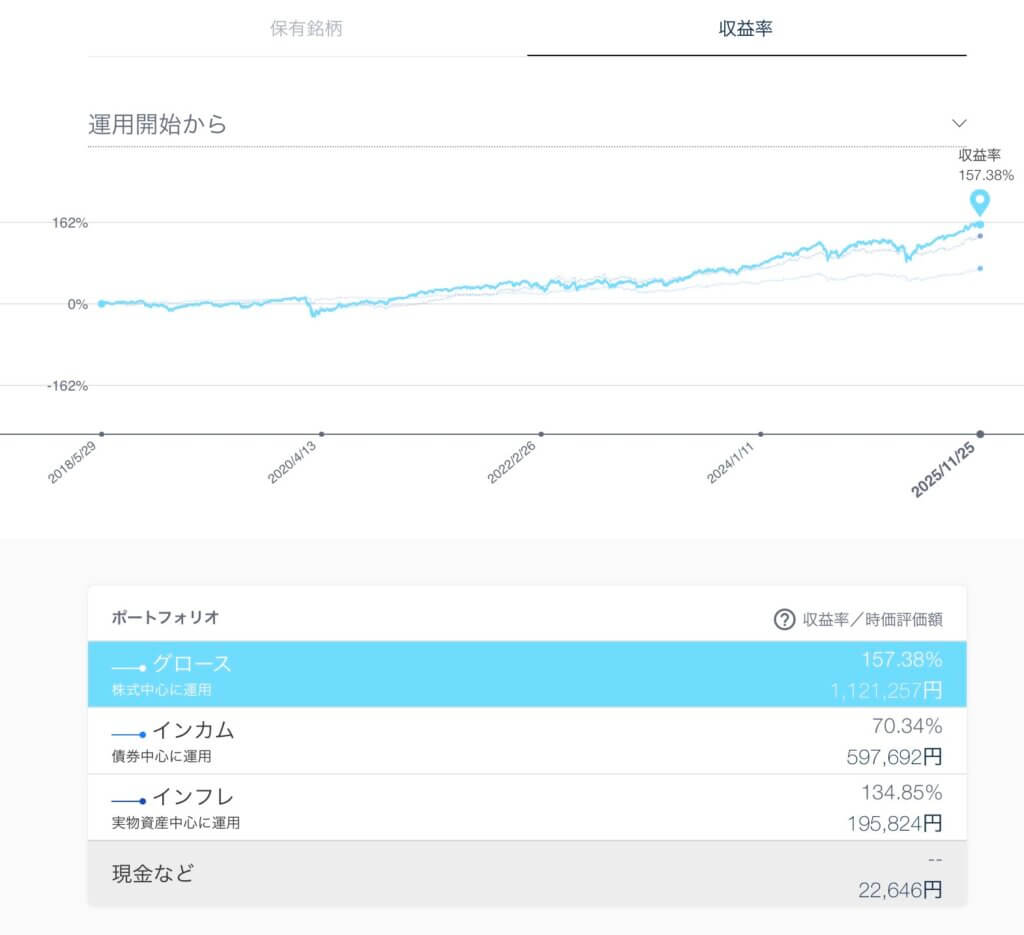This screenshot has width=1024, height=935.
Task: Click the 2022/2/26 timeline point
Action: click(x=541, y=434)
